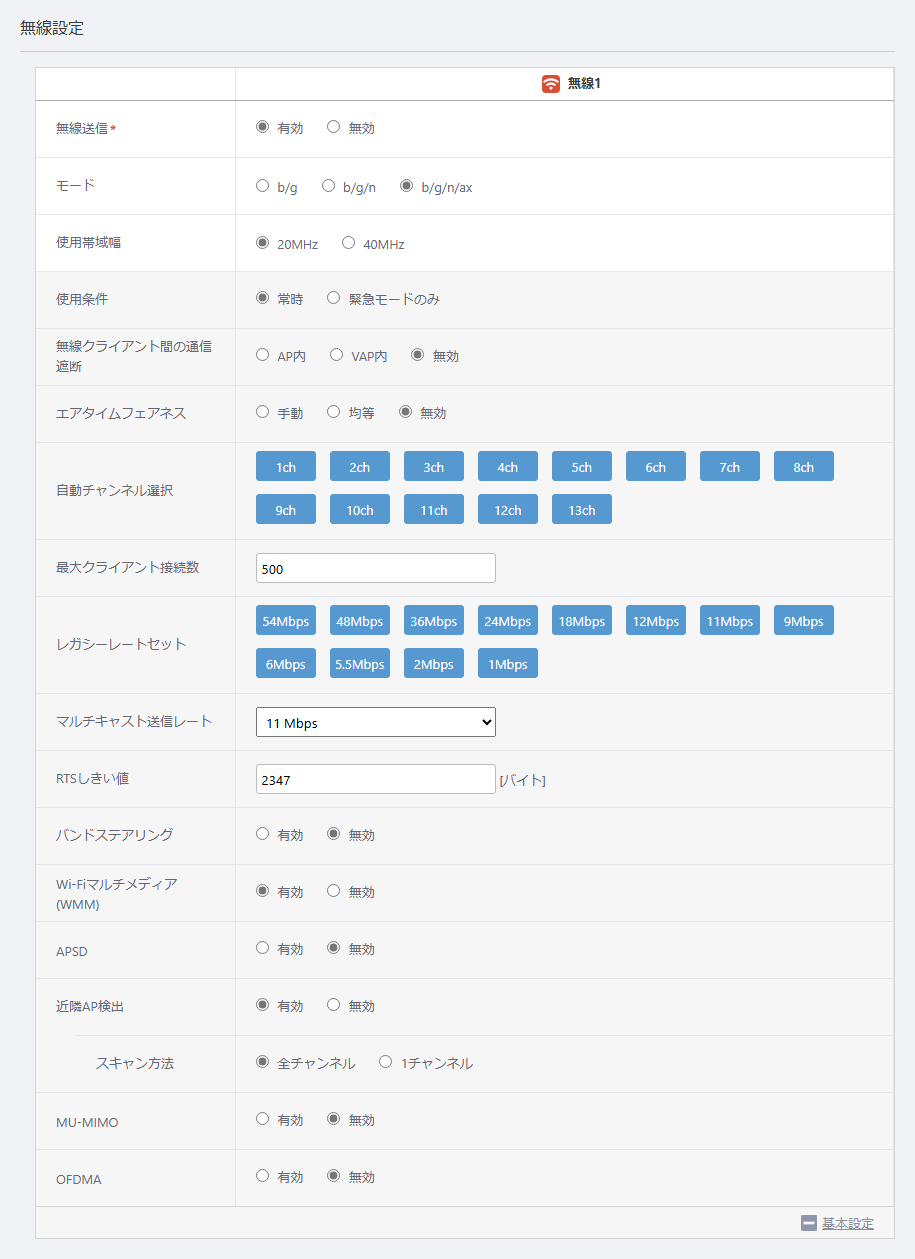Disable MU-MIMO
915x1259 pixels.
pyautogui.click(x=334, y=1119)
